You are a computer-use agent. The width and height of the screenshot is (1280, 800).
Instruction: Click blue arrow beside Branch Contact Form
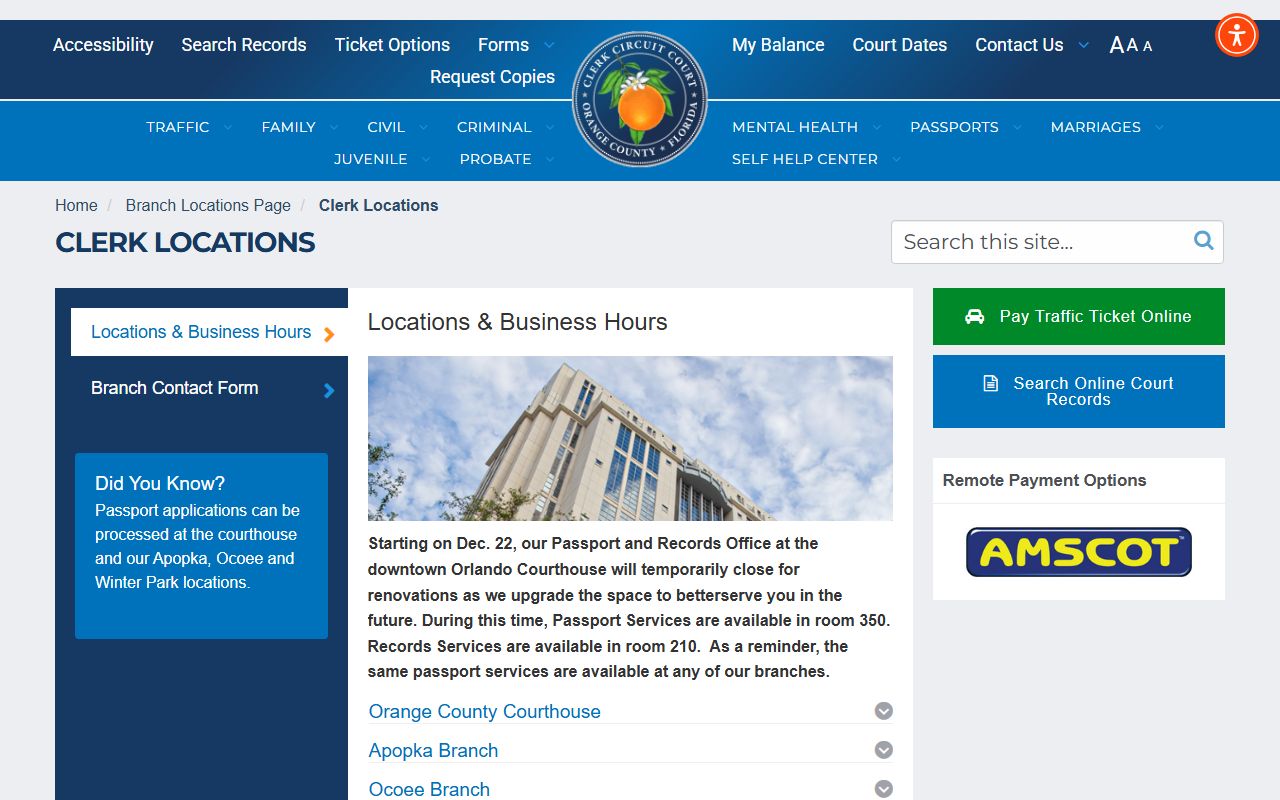pyautogui.click(x=329, y=390)
